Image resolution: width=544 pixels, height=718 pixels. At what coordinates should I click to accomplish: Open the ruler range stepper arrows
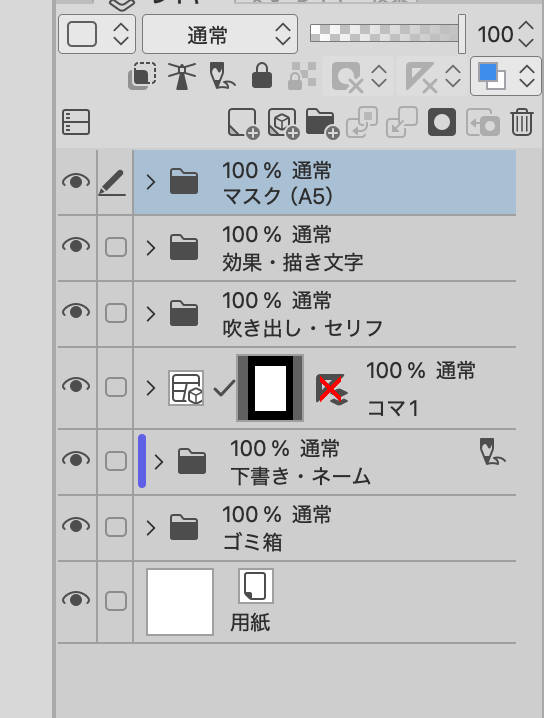click(453, 76)
